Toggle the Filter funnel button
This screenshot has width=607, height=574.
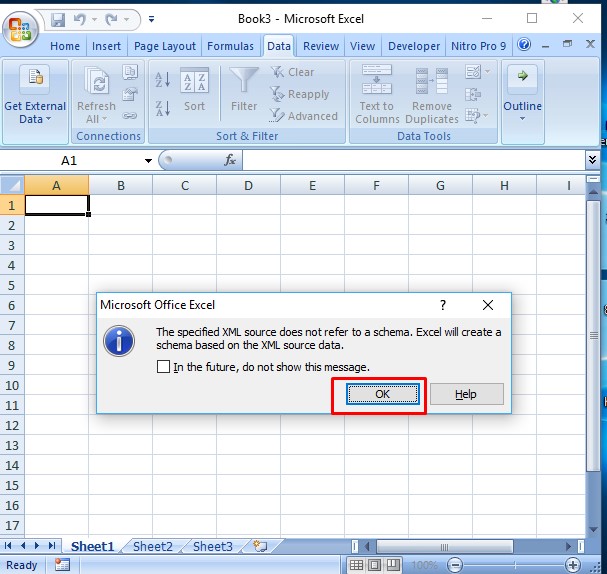coord(244,90)
